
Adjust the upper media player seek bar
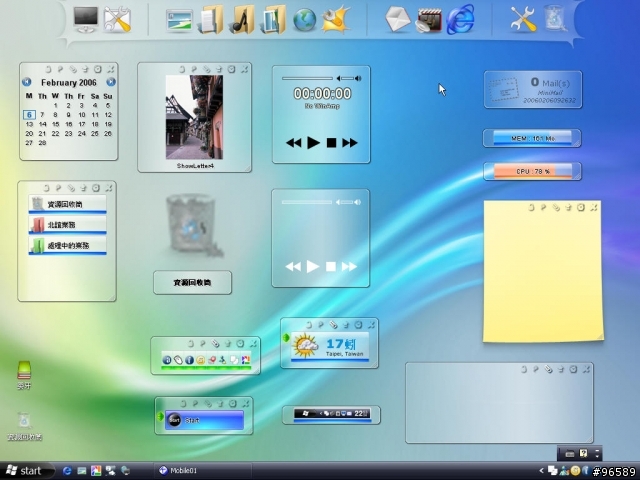(307, 78)
